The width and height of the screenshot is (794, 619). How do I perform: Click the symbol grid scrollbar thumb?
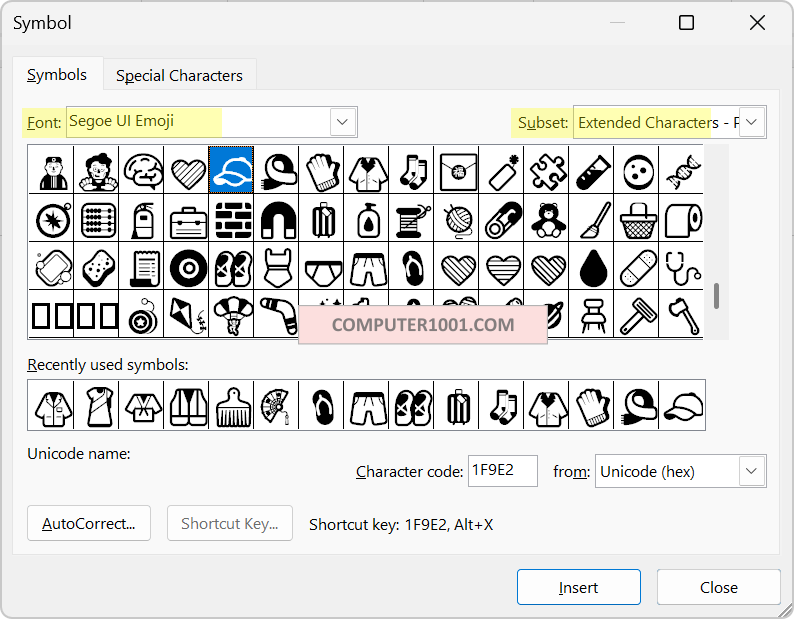(716, 296)
